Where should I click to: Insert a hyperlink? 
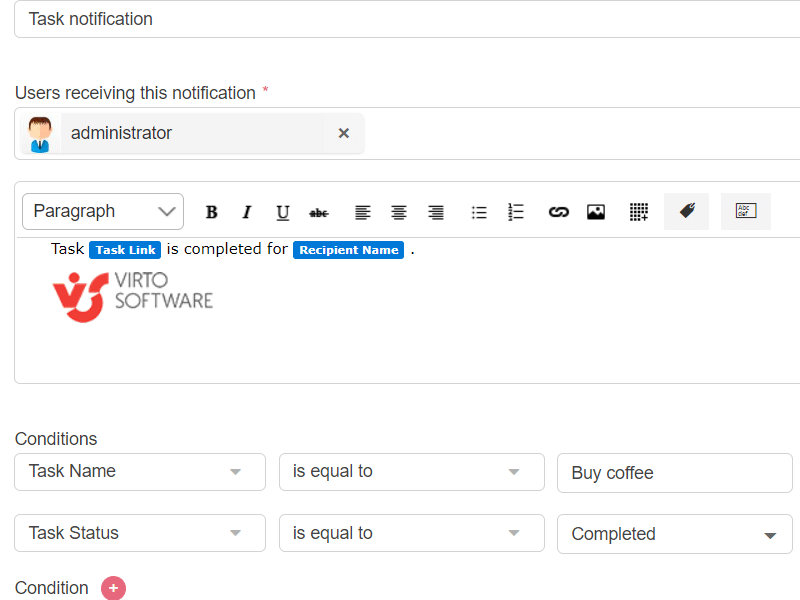[559, 212]
